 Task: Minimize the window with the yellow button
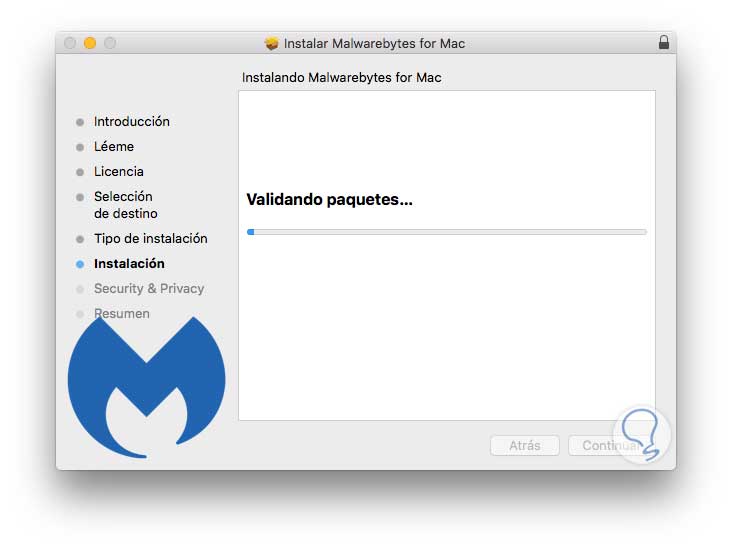click(90, 43)
